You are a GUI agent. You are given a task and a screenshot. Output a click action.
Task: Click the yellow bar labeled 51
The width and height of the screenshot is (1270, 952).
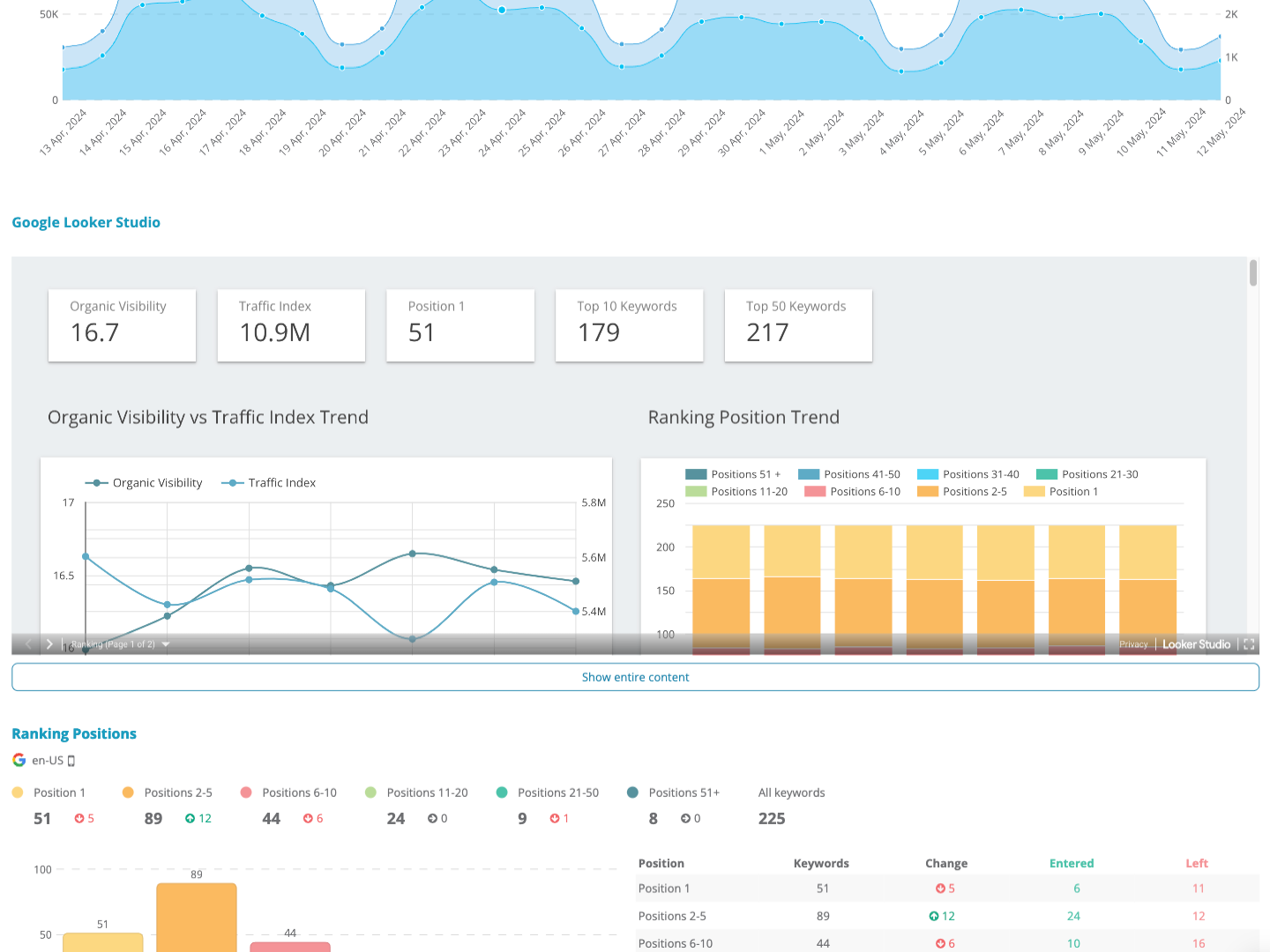point(103,942)
